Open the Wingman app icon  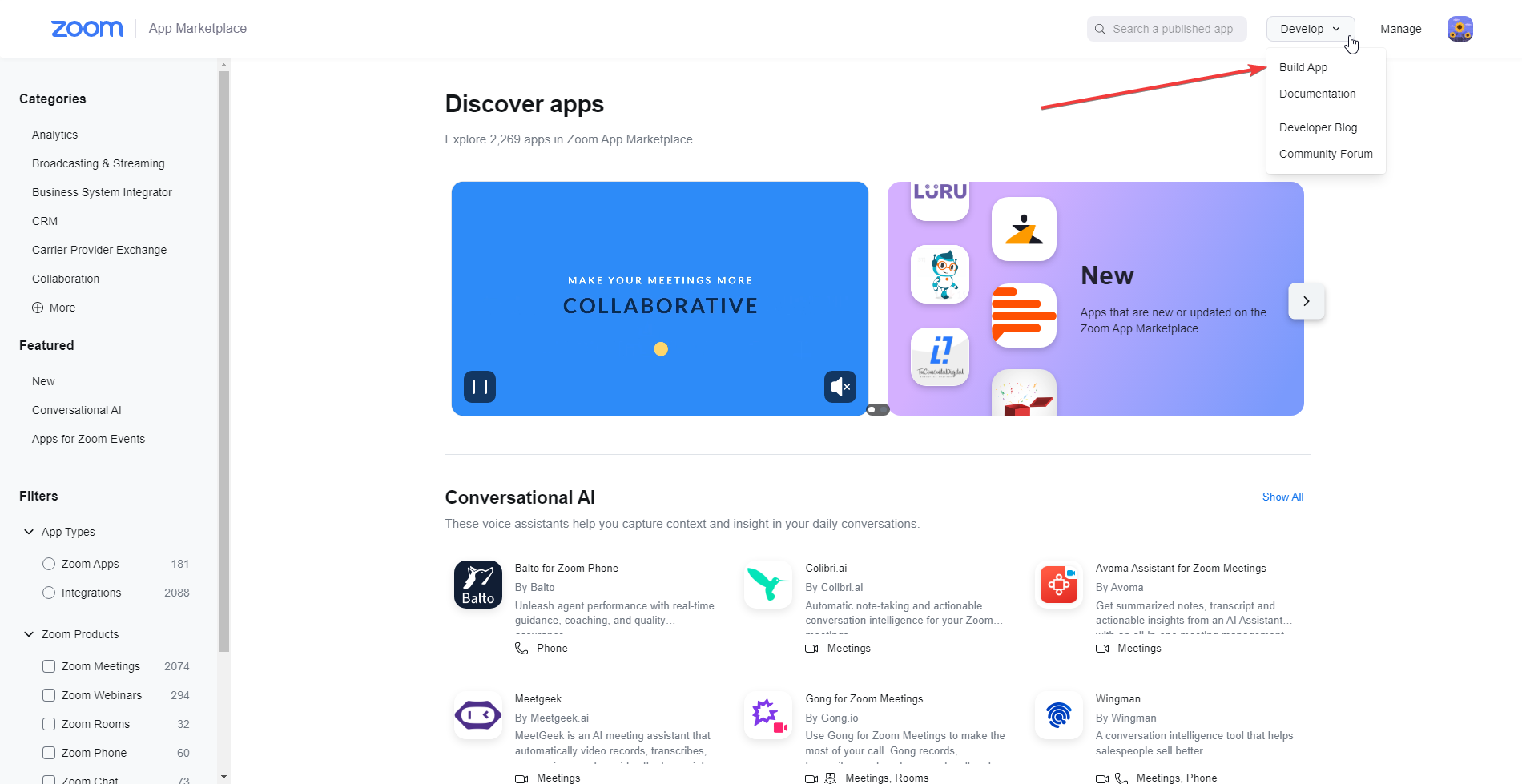point(1059,715)
